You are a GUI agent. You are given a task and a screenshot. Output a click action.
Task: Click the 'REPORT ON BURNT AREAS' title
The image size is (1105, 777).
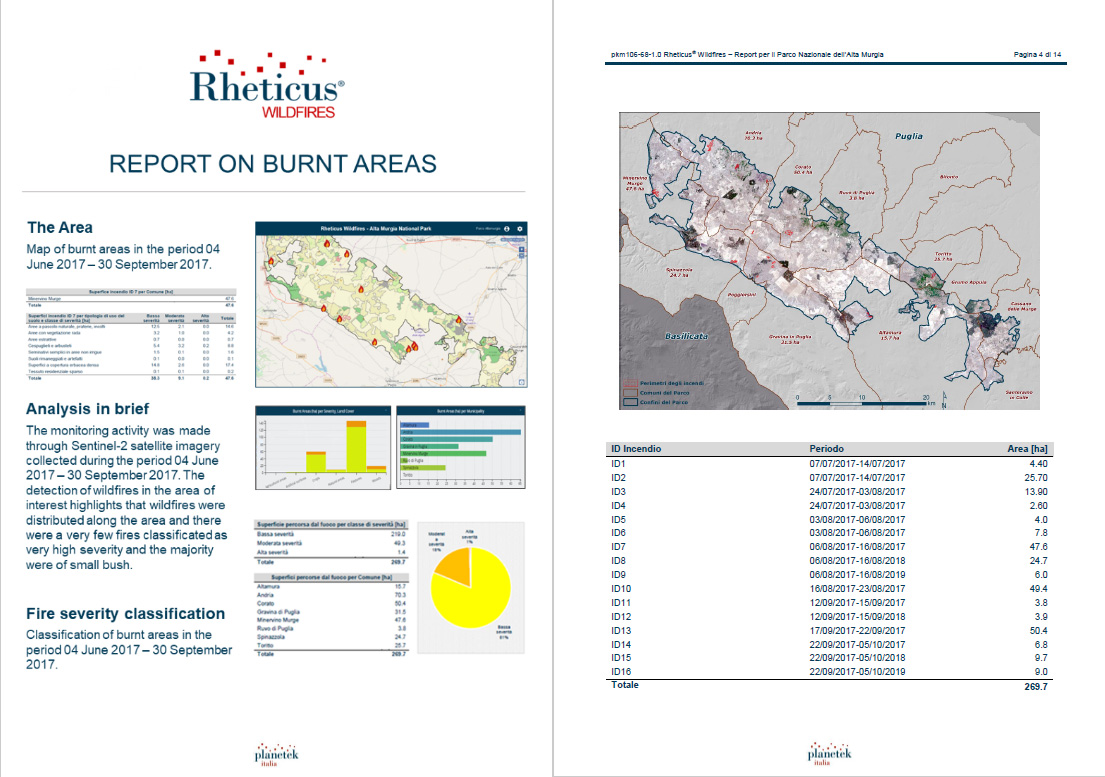(273, 163)
